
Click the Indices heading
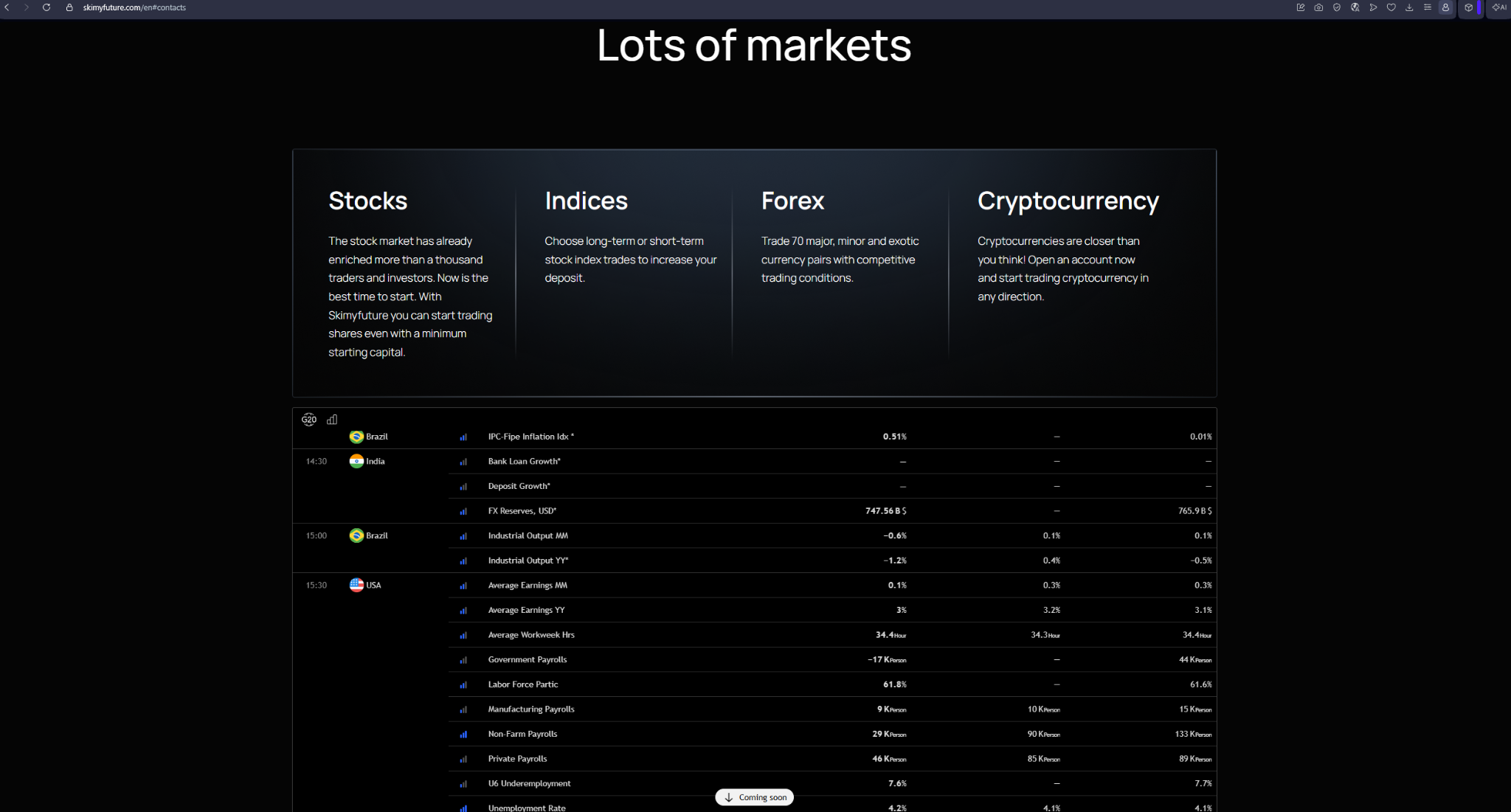click(x=586, y=201)
